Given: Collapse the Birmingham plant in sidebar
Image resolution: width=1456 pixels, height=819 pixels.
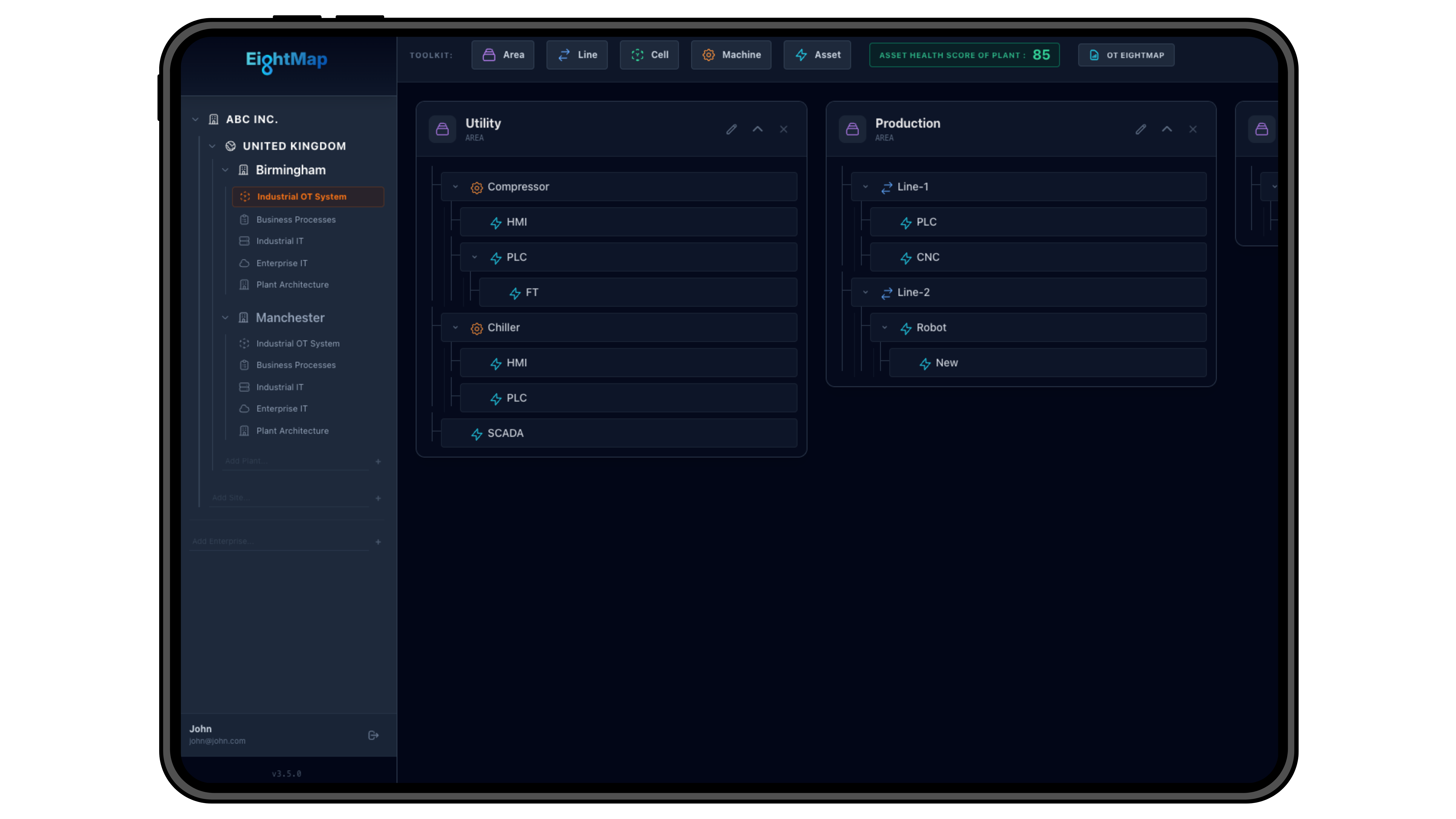Looking at the screenshot, I should tap(225, 170).
